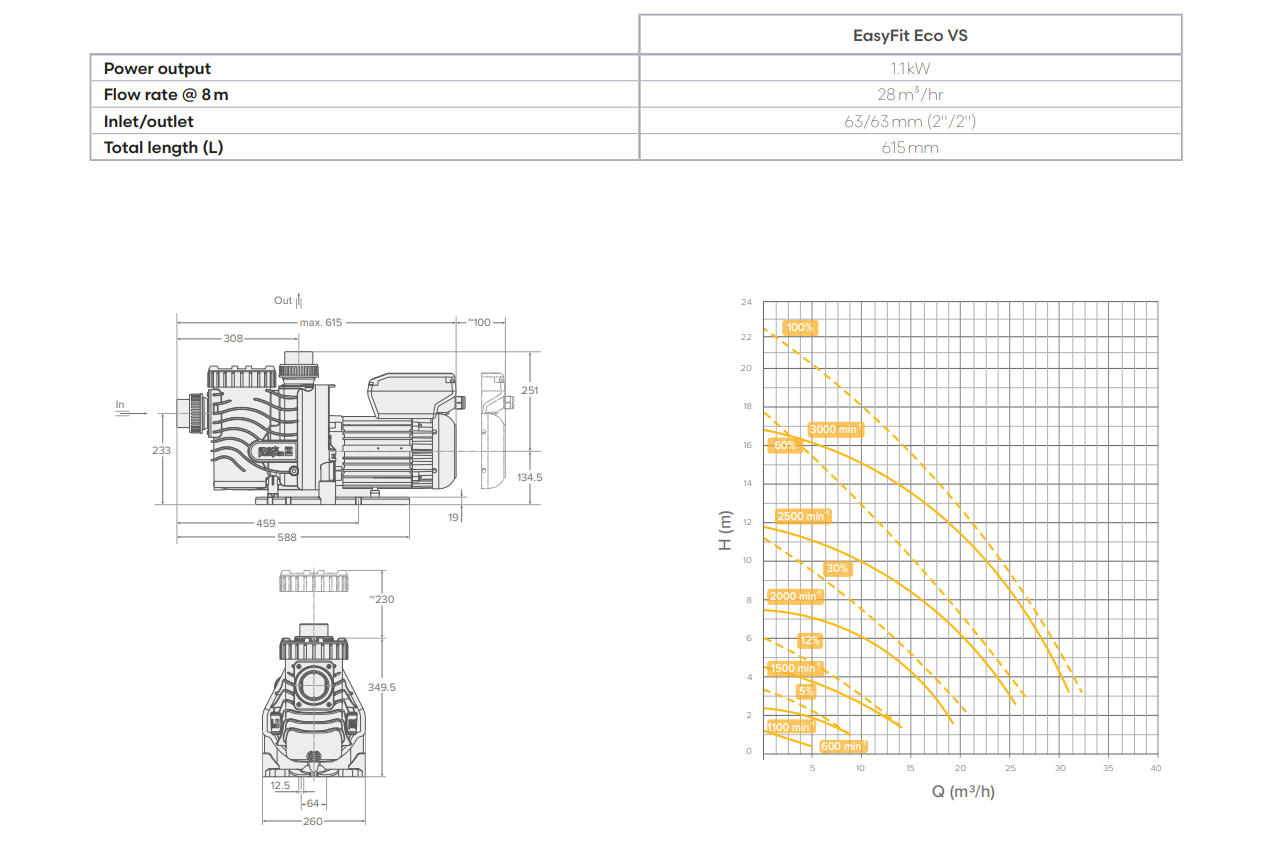Viewport: 1282px width, 841px height.
Task: Select the 12% curve label
Action: click(810, 640)
